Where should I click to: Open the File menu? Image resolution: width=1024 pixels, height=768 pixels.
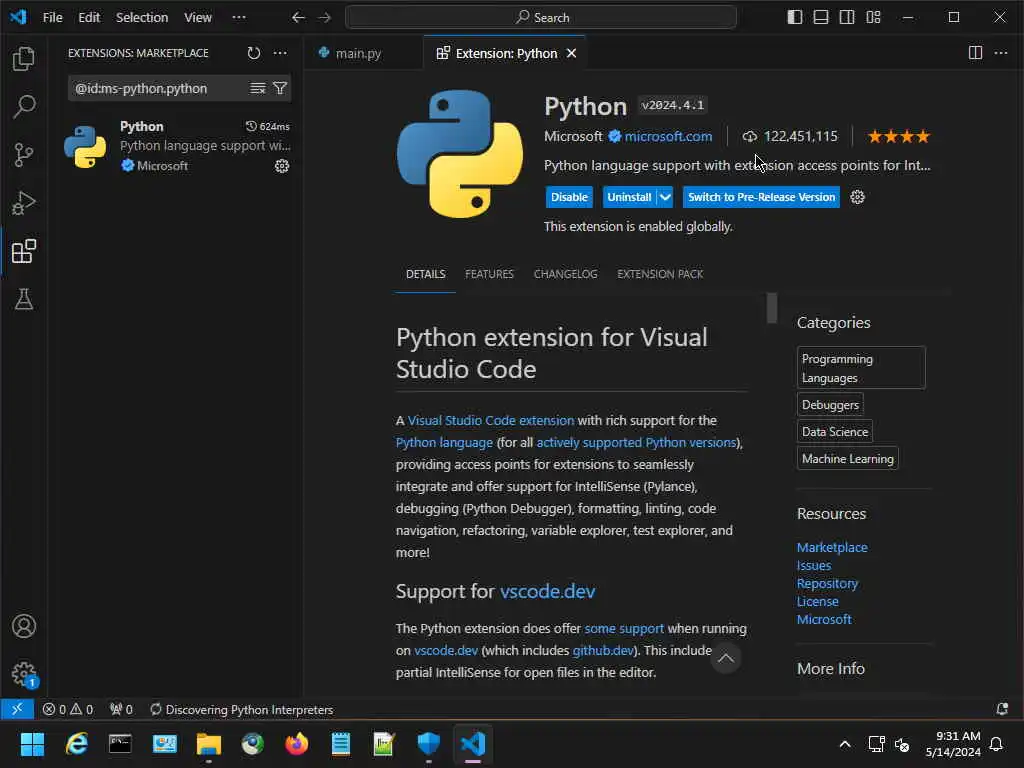coord(52,18)
